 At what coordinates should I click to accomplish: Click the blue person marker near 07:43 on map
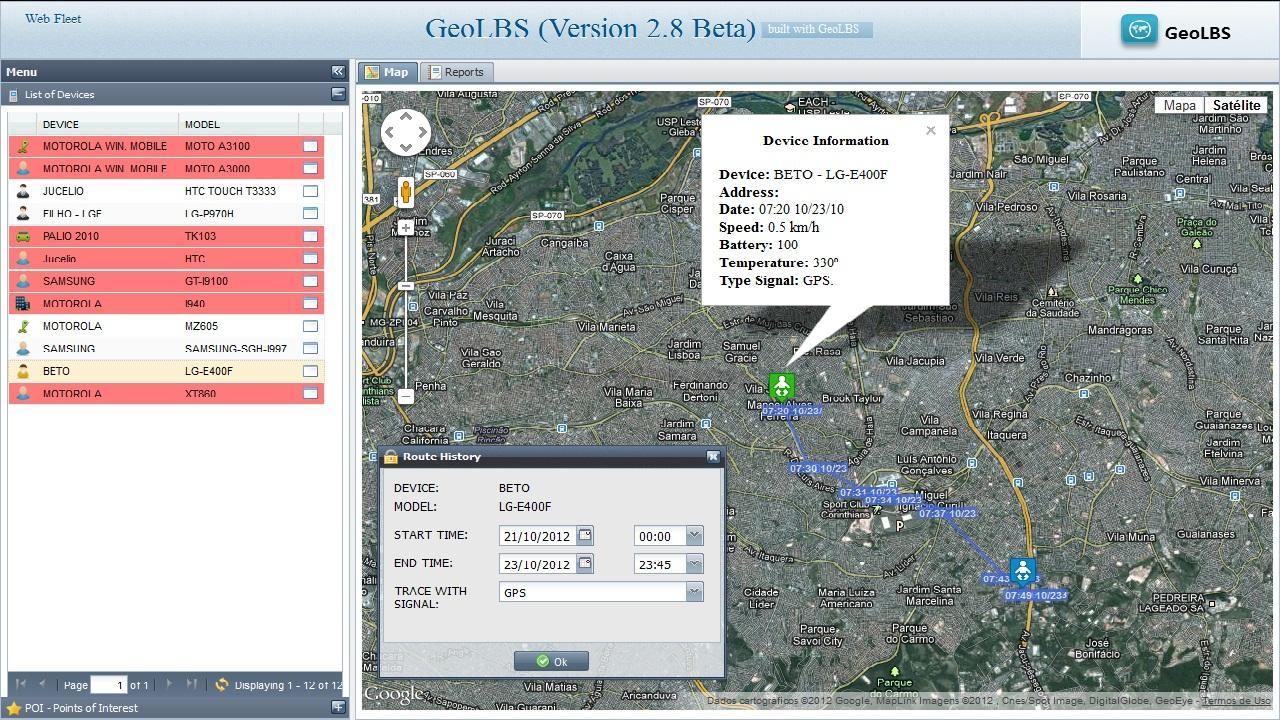(x=1022, y=570)
